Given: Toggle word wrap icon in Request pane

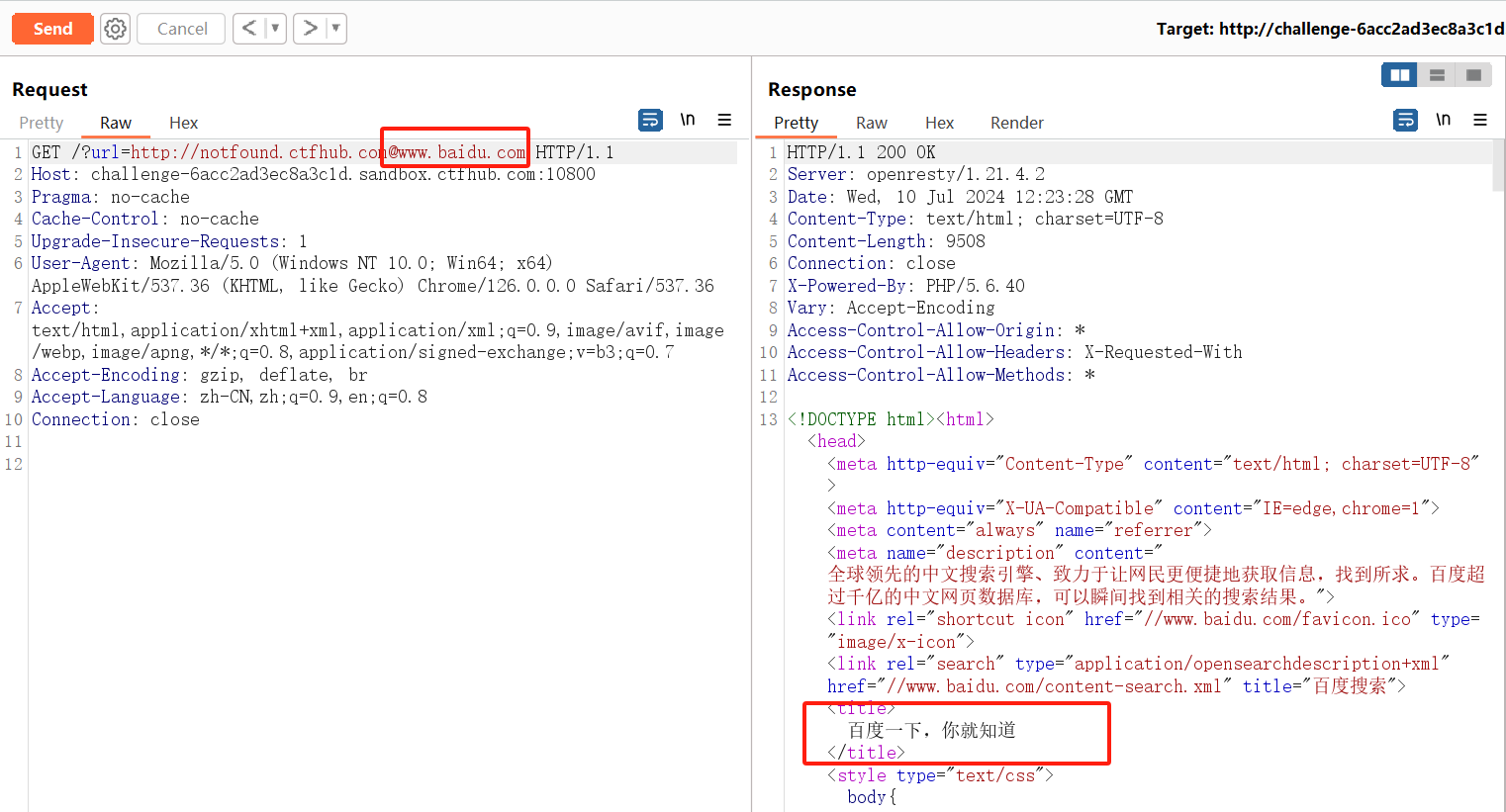Looking at the screenshot, I should coord(650,120).
